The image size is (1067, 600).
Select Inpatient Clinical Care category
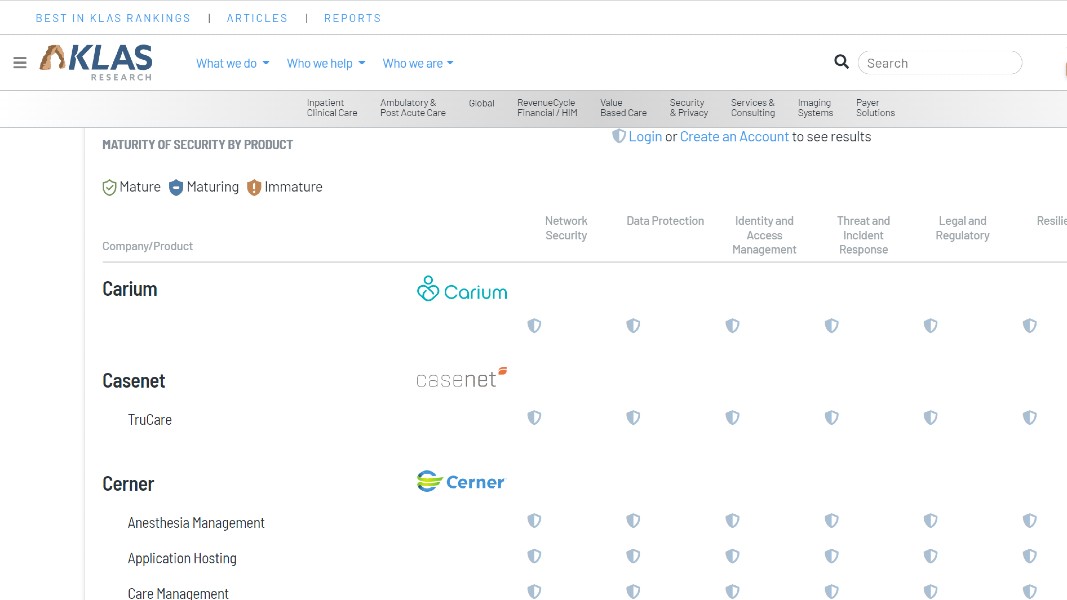[x=332, y=108]
